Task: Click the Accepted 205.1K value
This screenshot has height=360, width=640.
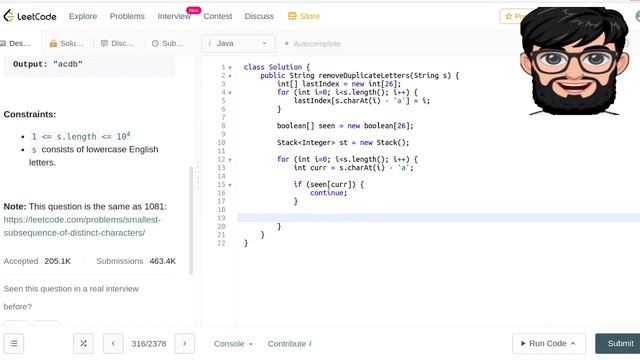Action: click(x=58, y=261)
